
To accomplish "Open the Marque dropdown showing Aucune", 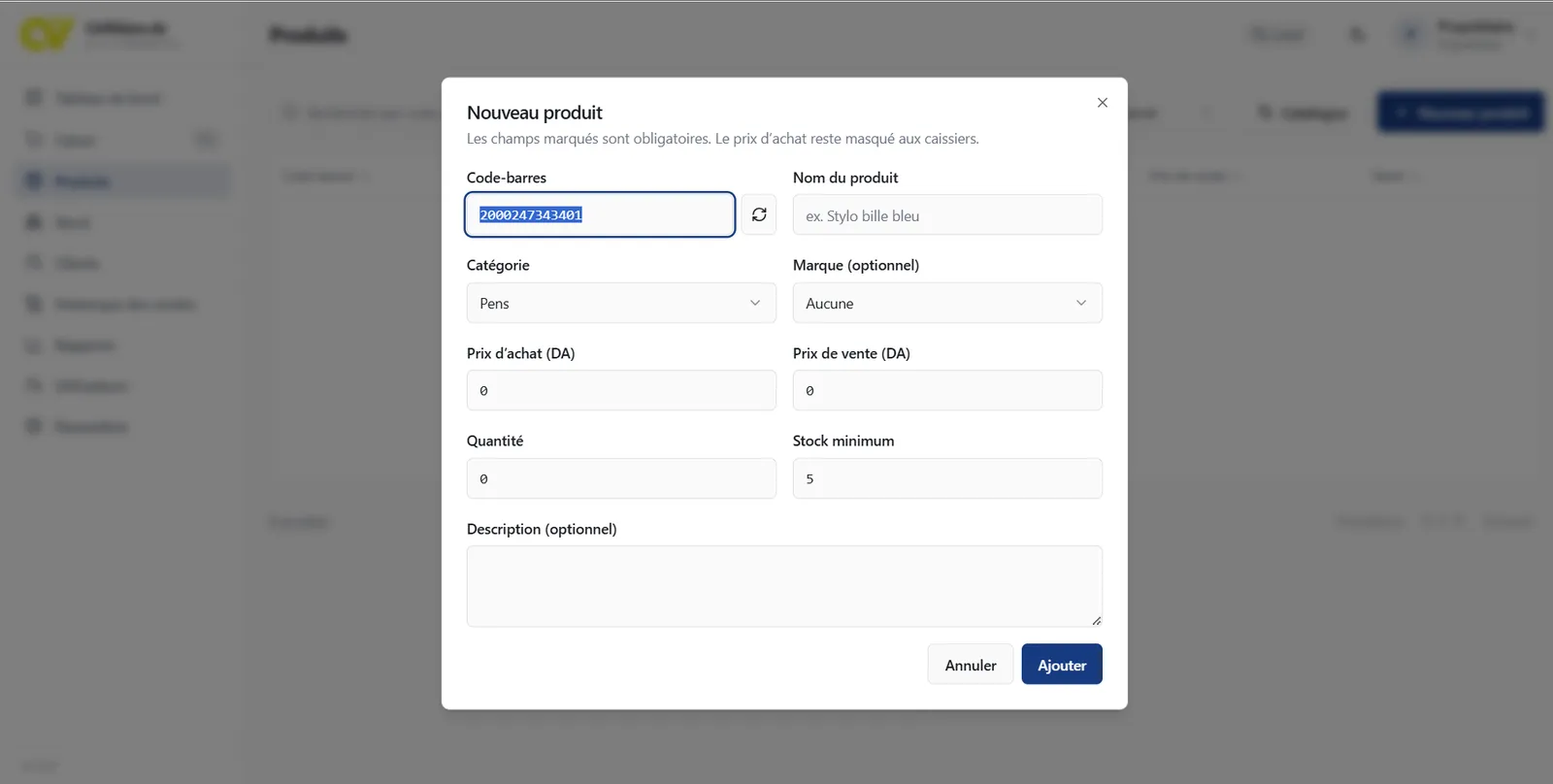I will tap(947, 303).
